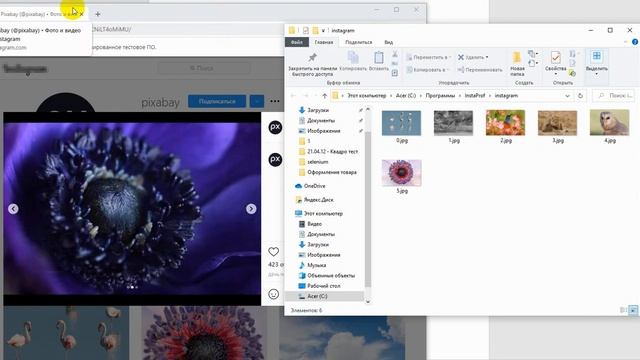The height and width of the screenshot is (360, 640).
Task: Open Explorer help question mark icon
Action: coord(635,42)
